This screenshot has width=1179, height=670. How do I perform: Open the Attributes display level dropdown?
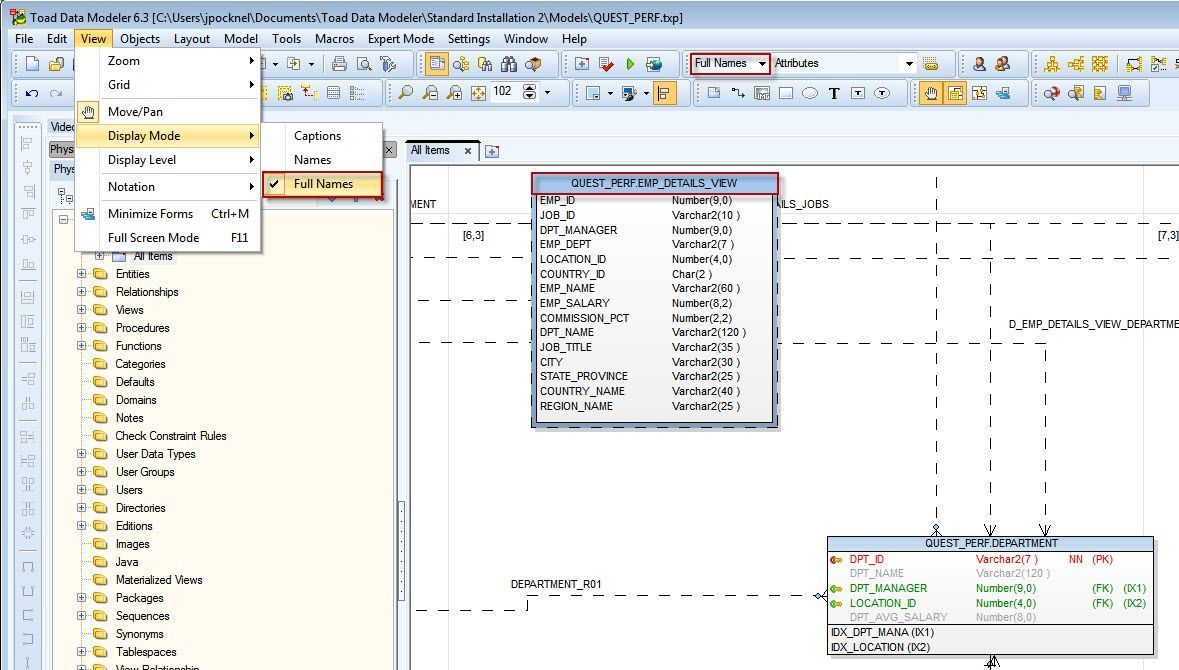(x=909, y=64)
